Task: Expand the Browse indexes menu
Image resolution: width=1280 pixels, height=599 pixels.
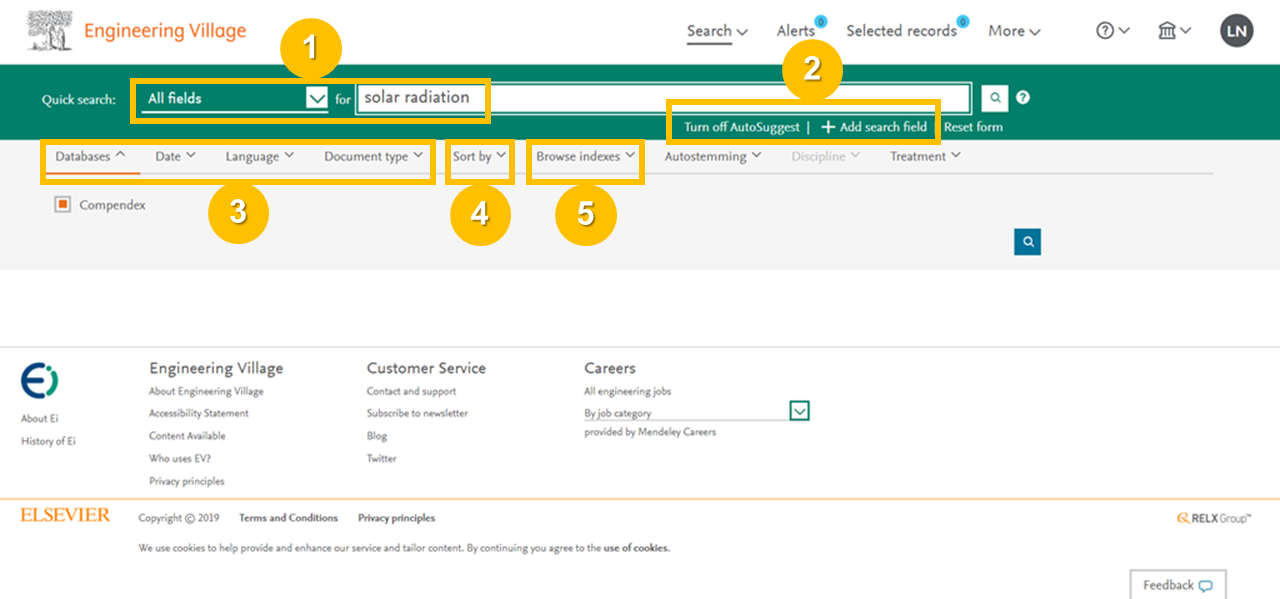Action: pos(586,156)
